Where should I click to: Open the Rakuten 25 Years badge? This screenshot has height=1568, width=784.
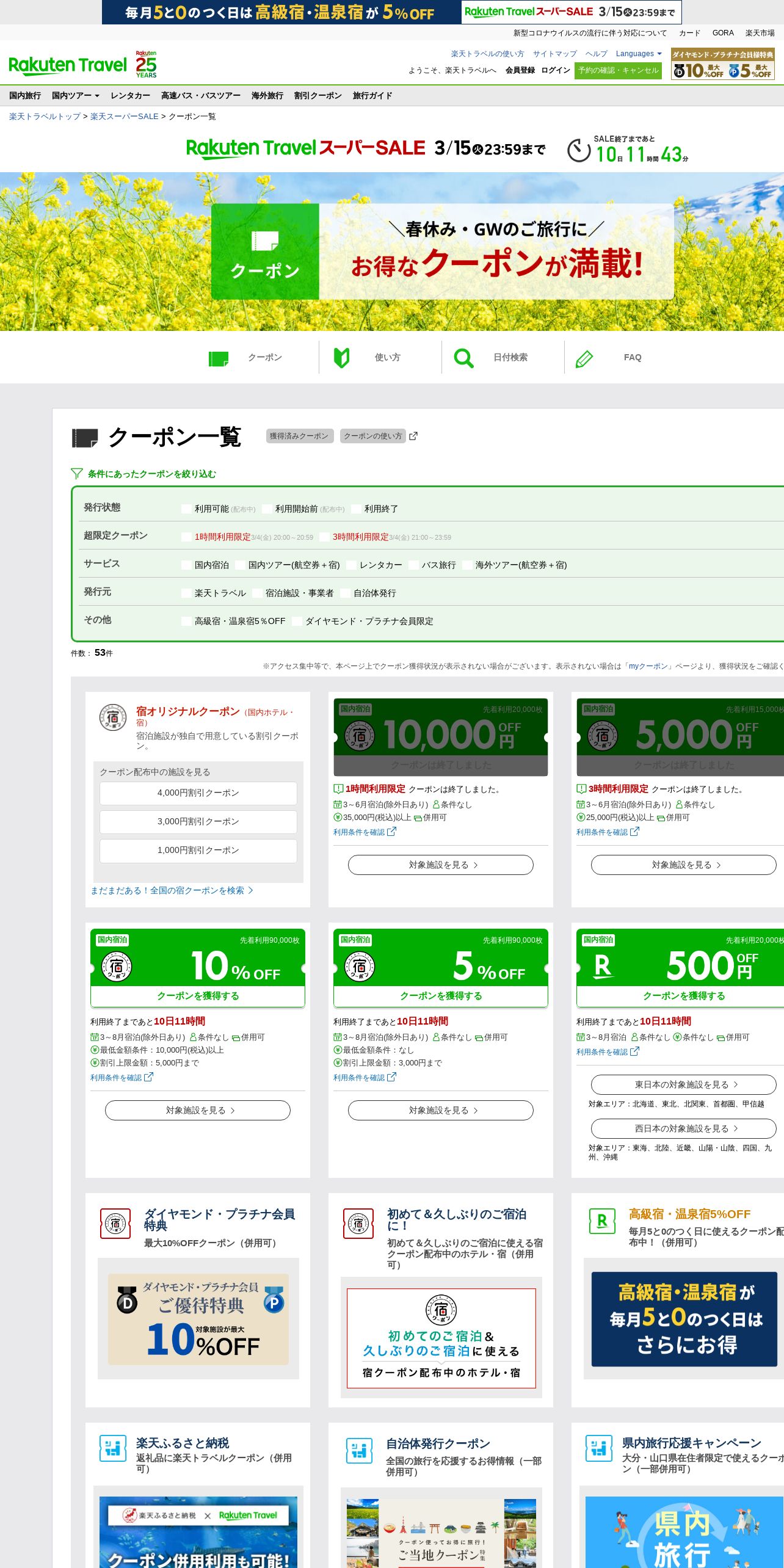(146, 64)
